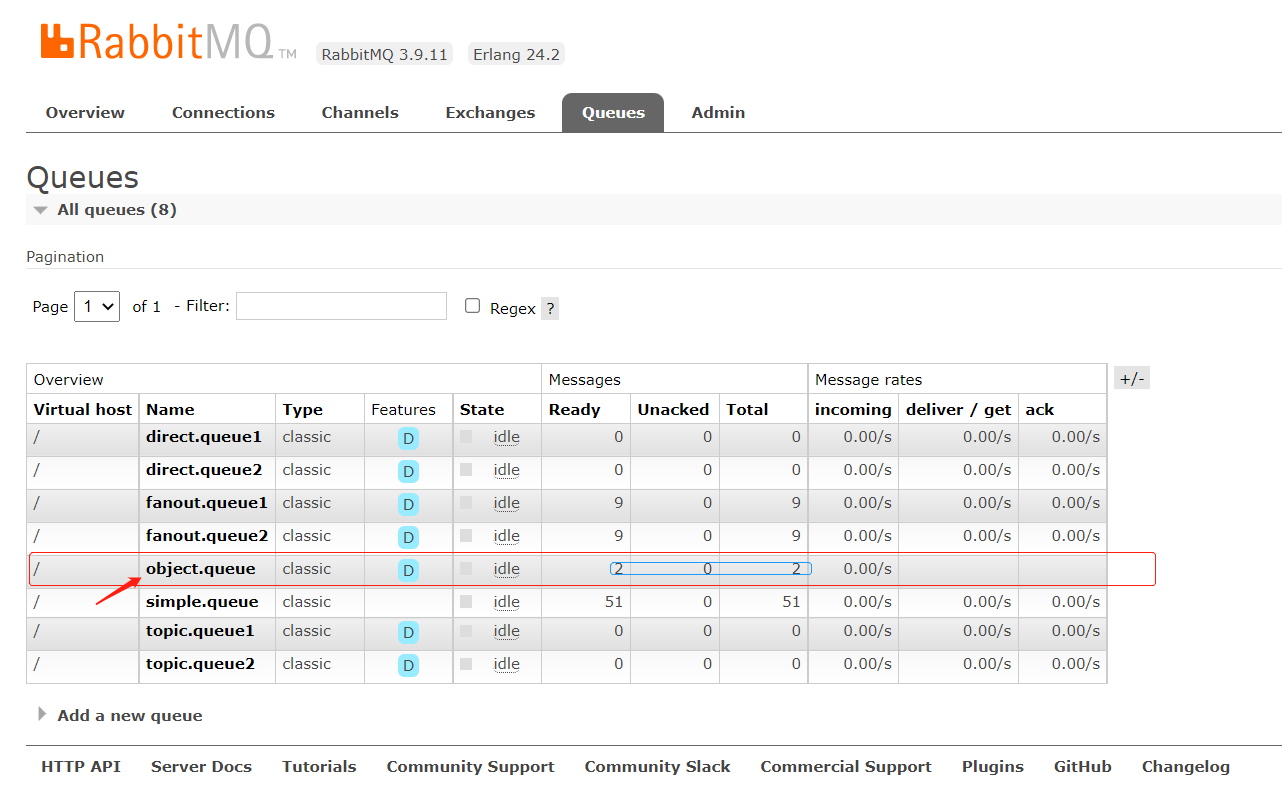Viewport: 1282px width, 797px height.
Task: Open the page number dropdown
Action: (x=97, y=306)
